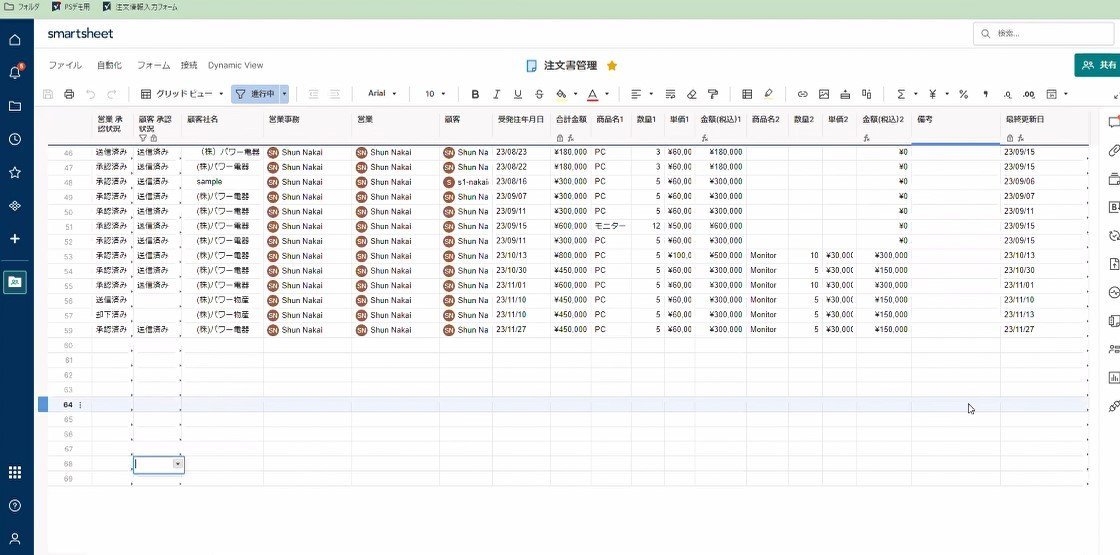1120x555 pixels.
Task: Open the 接続 menu
Action: coord(189,65)
